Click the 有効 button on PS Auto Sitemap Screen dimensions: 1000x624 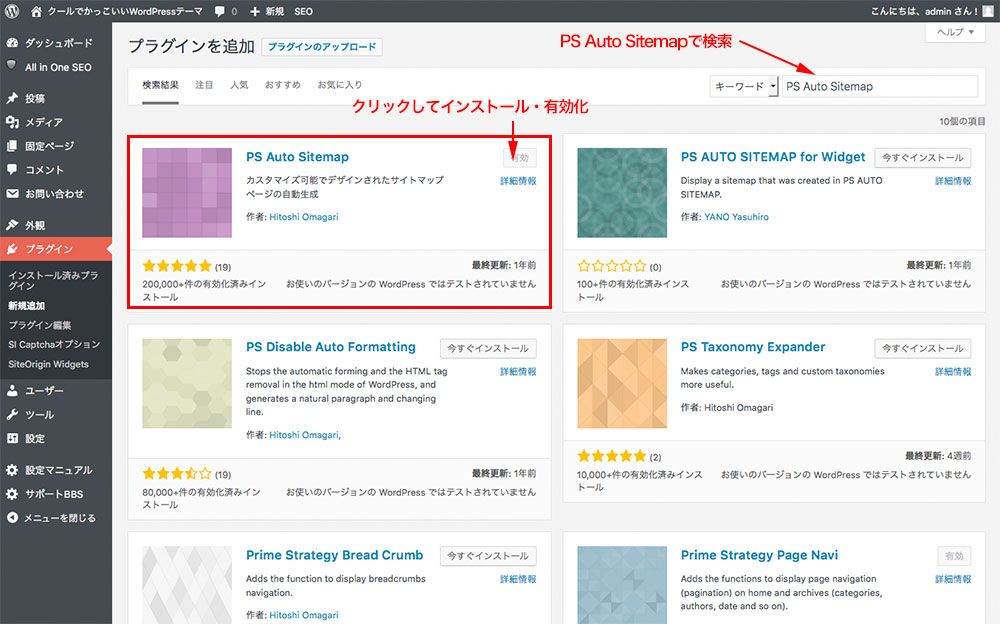coord(520,158)
